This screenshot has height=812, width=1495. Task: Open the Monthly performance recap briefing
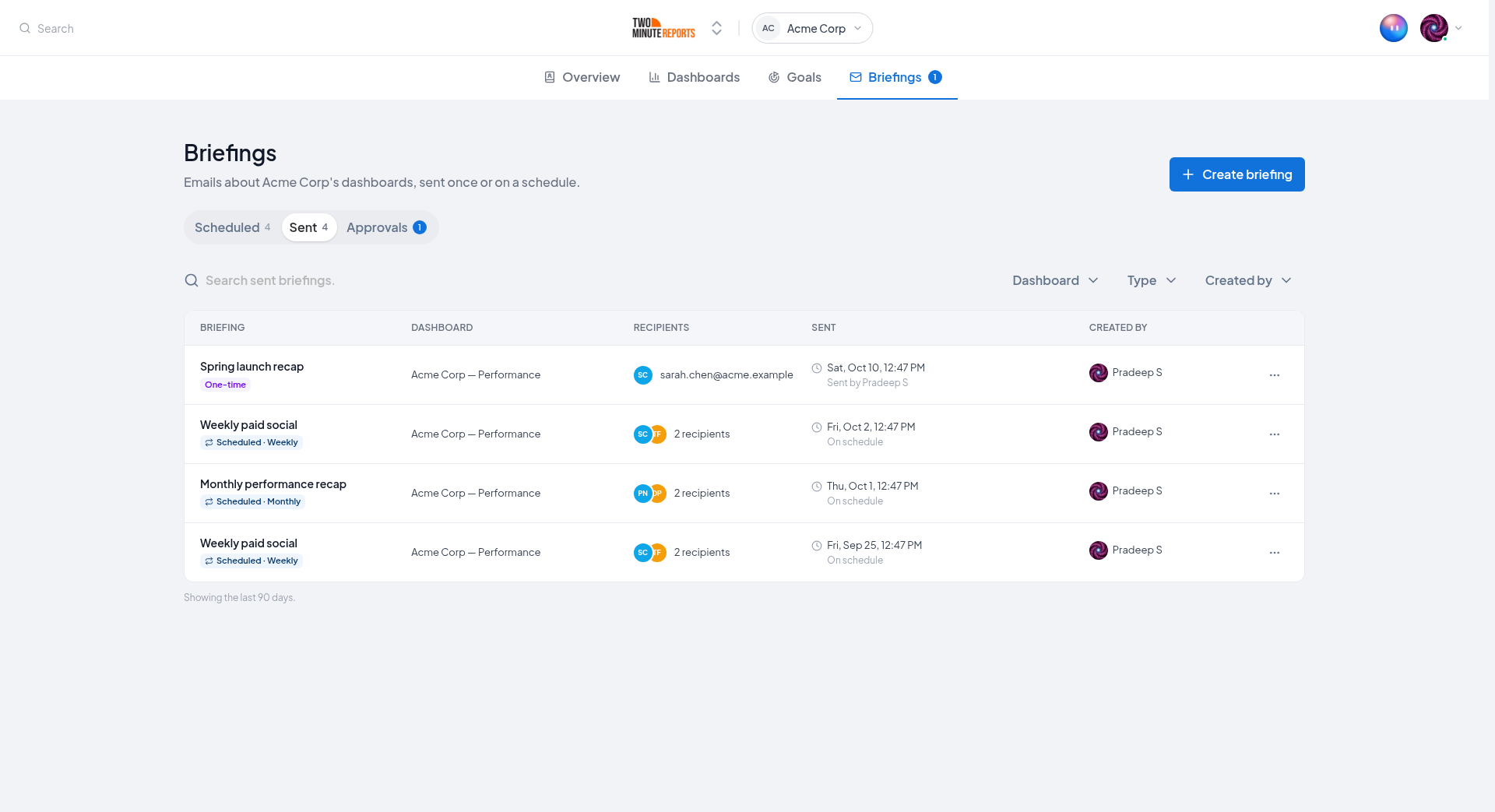coord(273,484)
